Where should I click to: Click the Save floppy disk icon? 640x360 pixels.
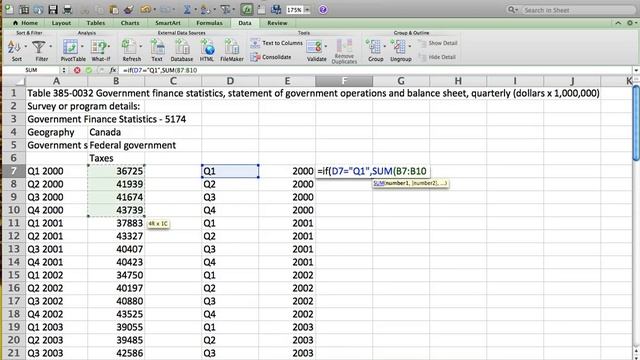(x=53, y=9)
